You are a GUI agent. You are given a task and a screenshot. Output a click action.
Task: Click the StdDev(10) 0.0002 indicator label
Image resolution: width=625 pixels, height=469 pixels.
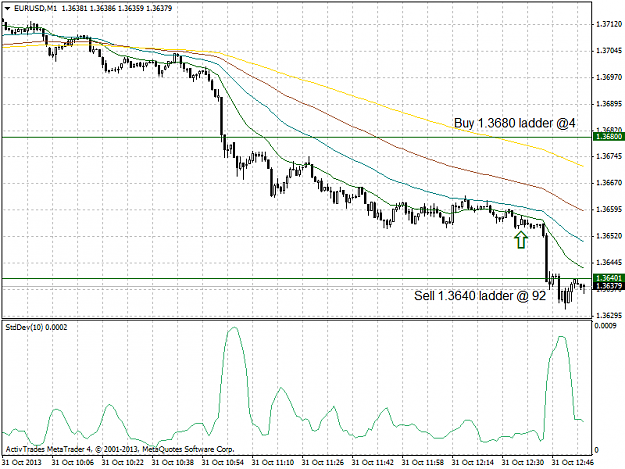pos(36,328)
